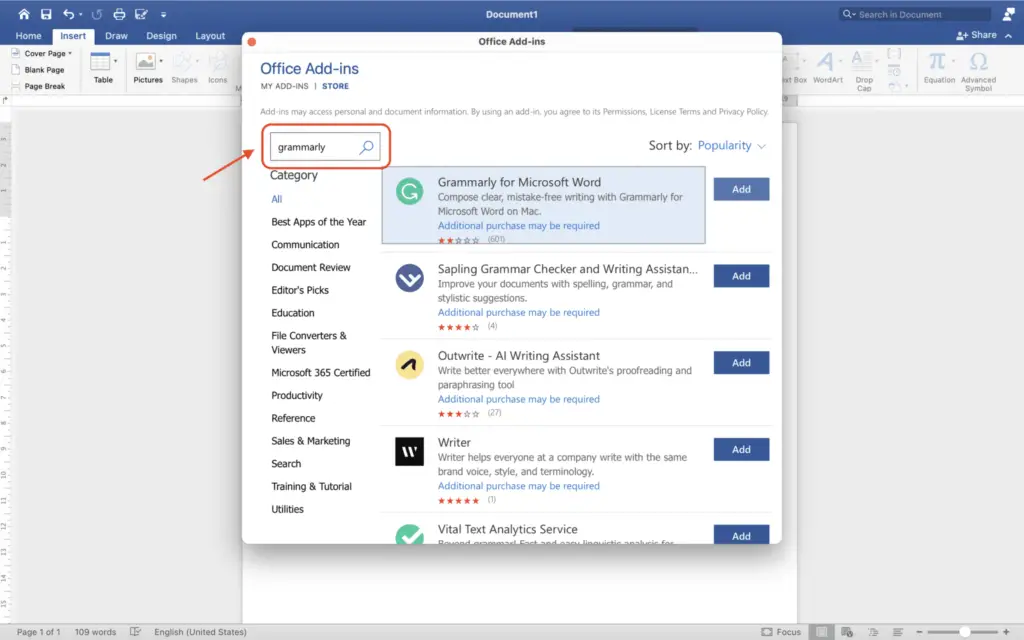Select the Productivity category
Screen dimensions: 1024x640
(x=297, y=396)
